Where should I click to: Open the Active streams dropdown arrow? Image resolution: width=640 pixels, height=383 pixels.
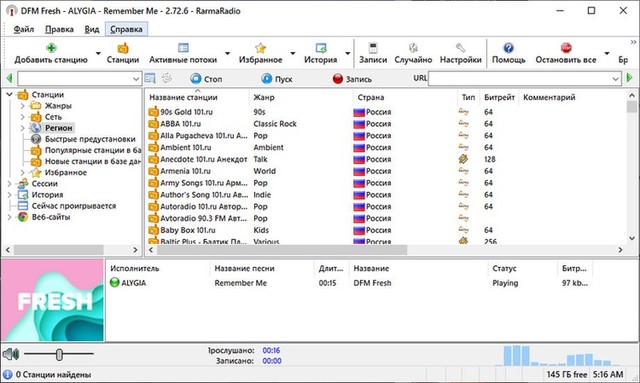[227, 53]
